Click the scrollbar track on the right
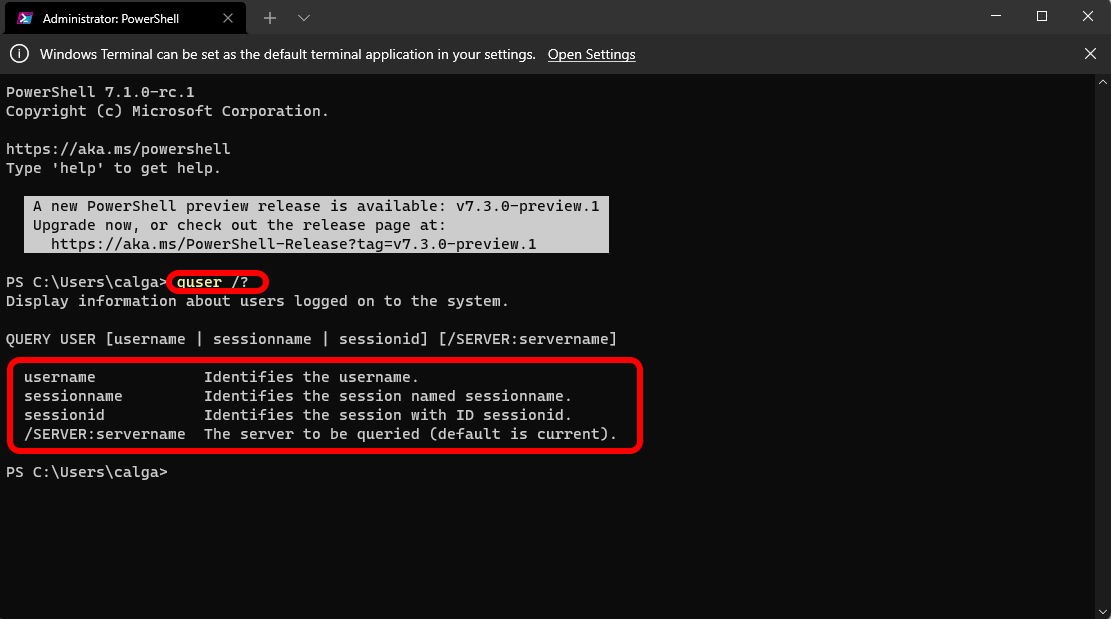 tap(1103, 350)
